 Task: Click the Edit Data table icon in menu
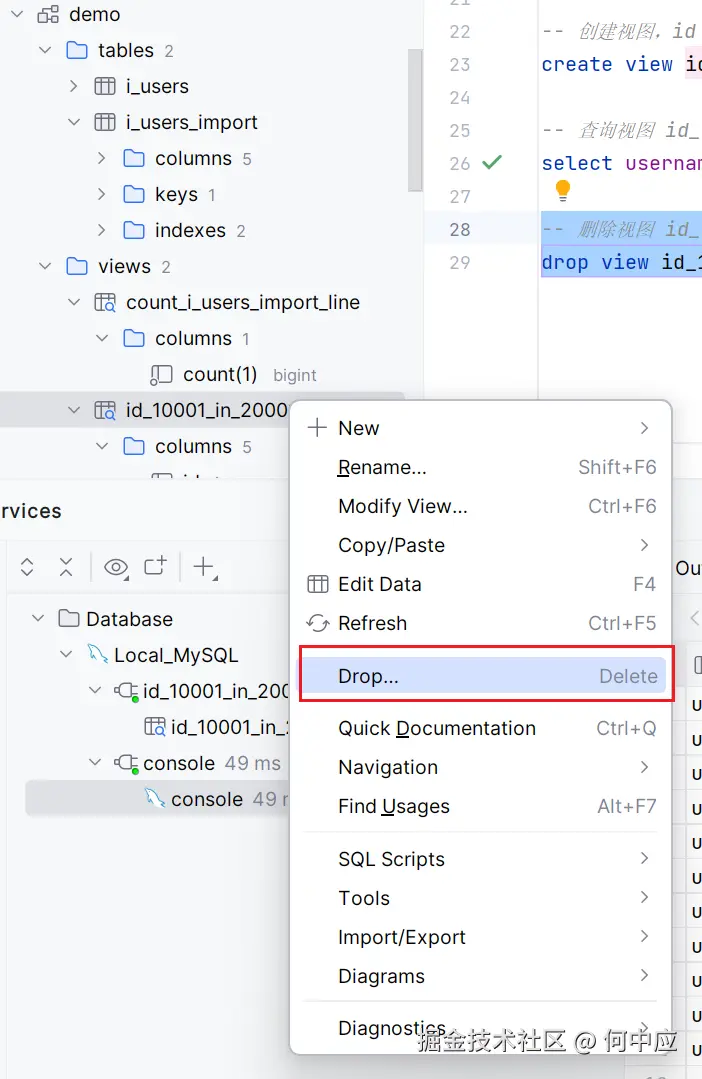pyautogui.click(x=317, y=584)
